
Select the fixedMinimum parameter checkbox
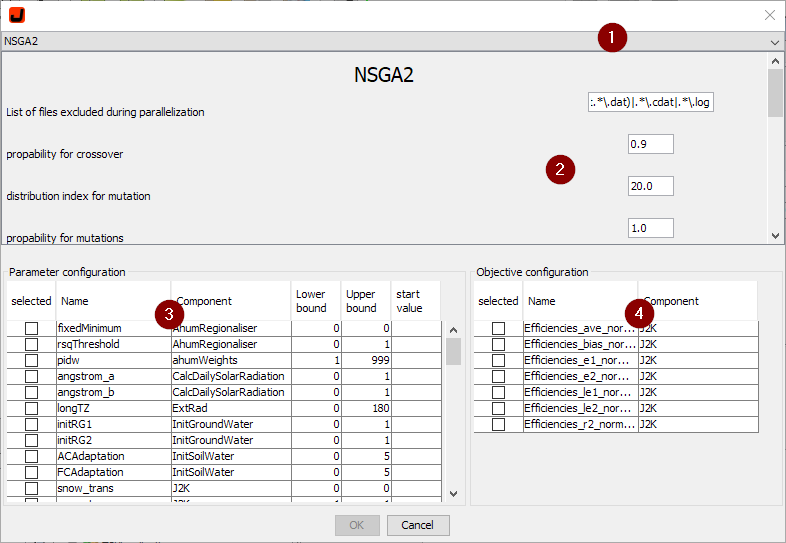click(x=32, y=328)
